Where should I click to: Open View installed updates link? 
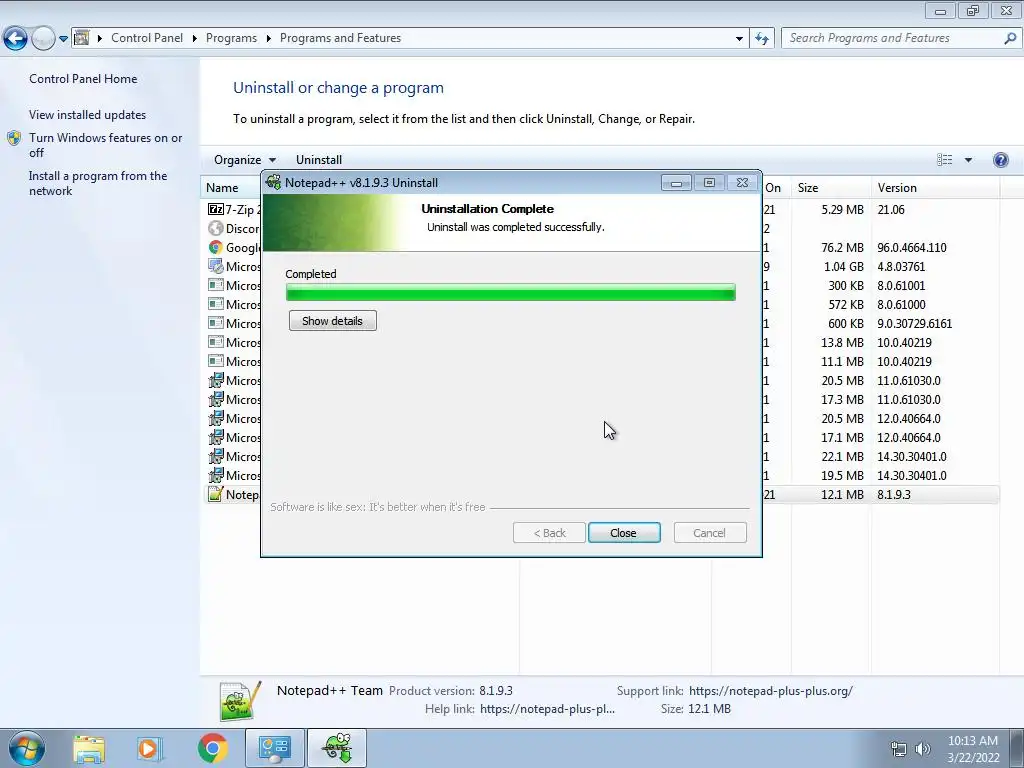pyautogui.click(x=88, y=115)
